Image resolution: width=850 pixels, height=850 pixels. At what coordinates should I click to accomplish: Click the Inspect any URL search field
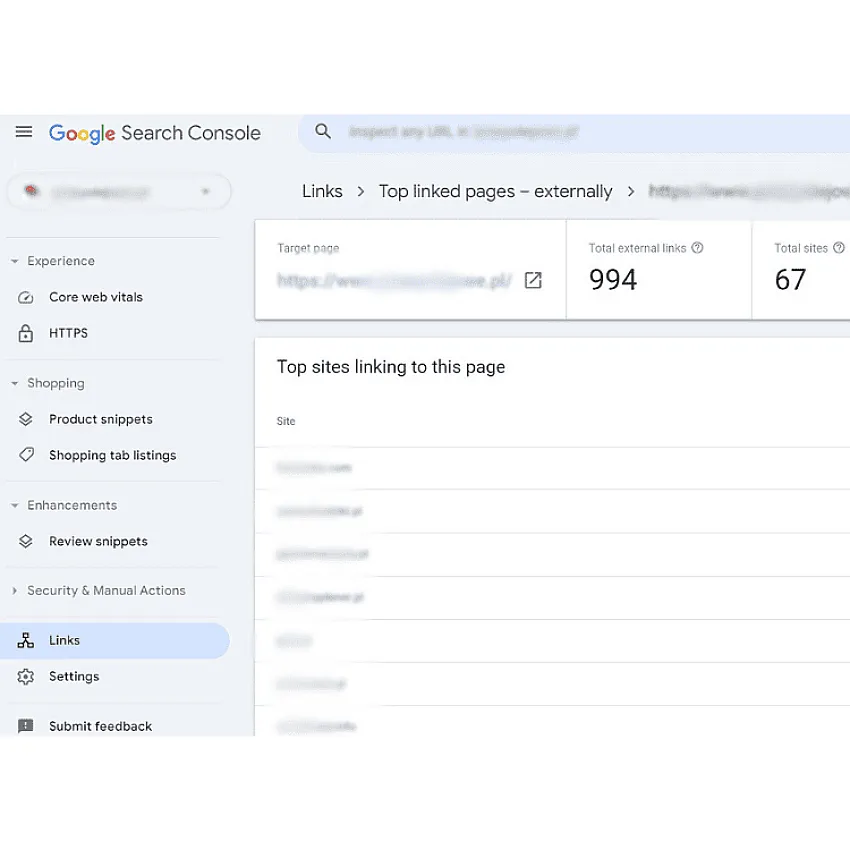(x=580, y=132)
